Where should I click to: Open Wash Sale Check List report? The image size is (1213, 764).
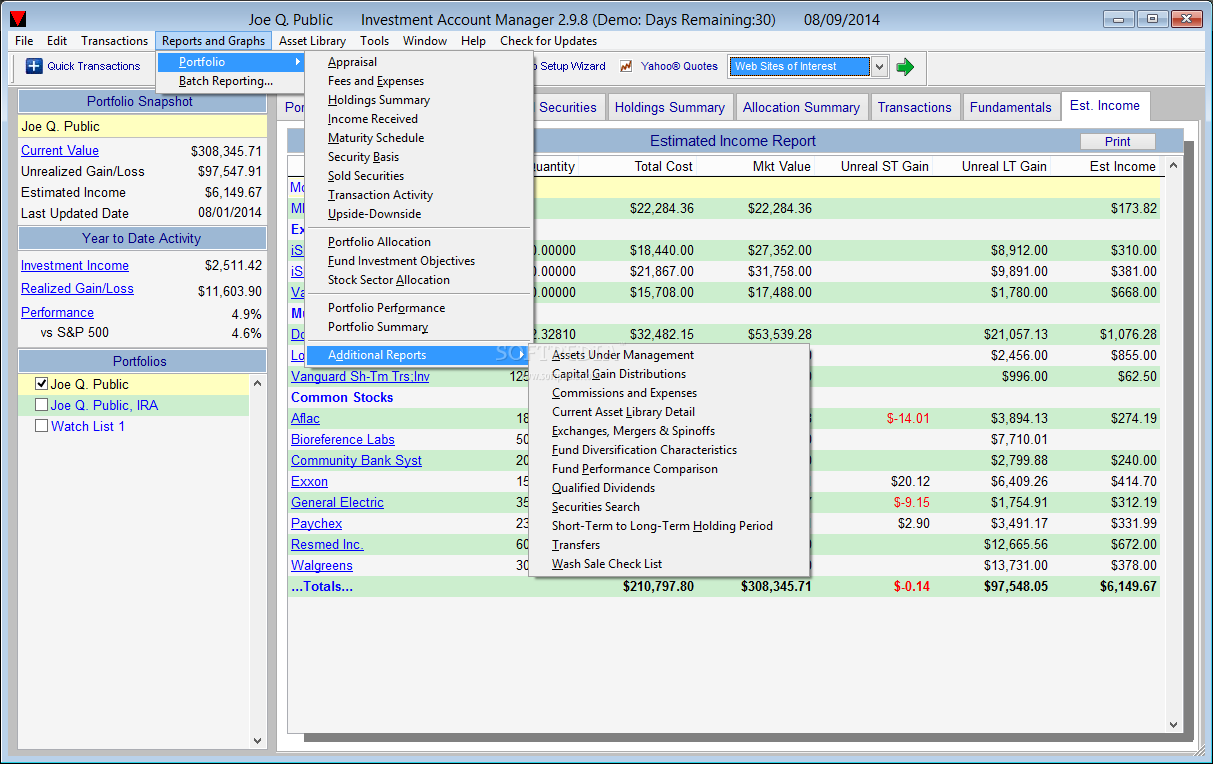[x=607, y=564]
